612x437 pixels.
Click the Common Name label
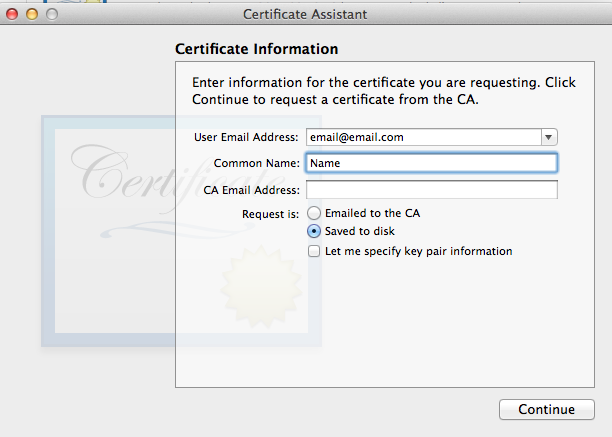click(x=256, y=163)
